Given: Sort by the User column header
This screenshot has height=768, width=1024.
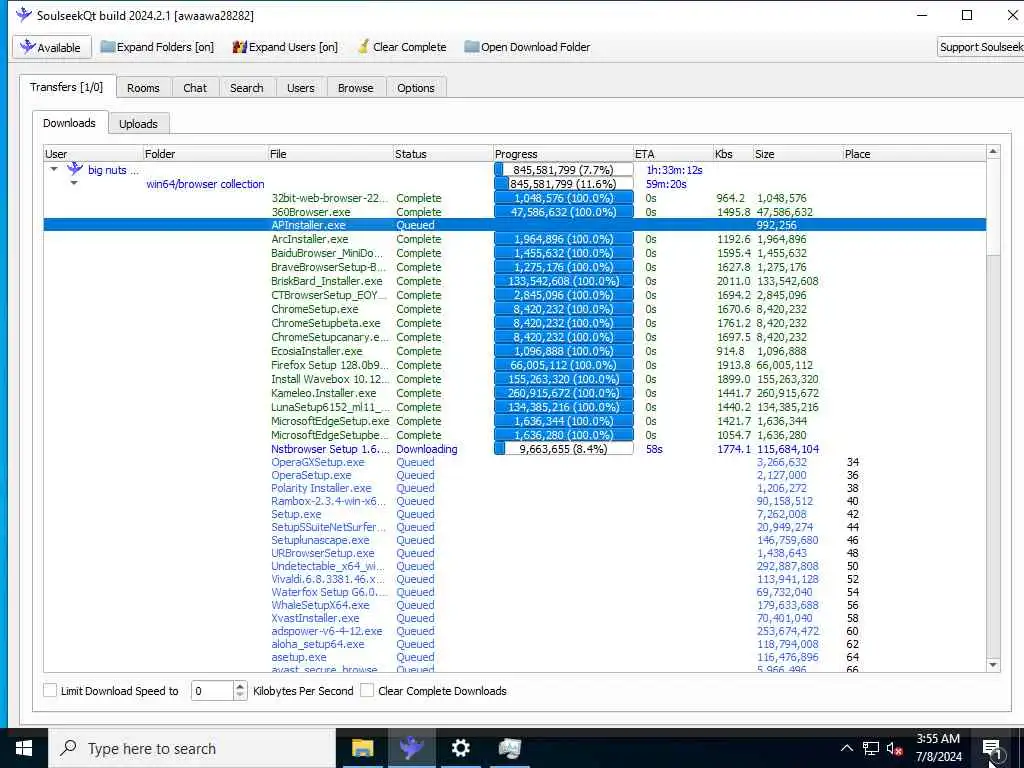Looking at the screenshot, I should (93, 154).
